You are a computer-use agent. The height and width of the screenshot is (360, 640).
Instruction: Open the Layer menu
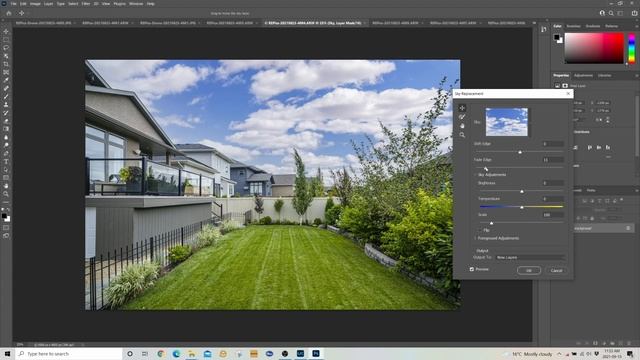click(49, 4)
